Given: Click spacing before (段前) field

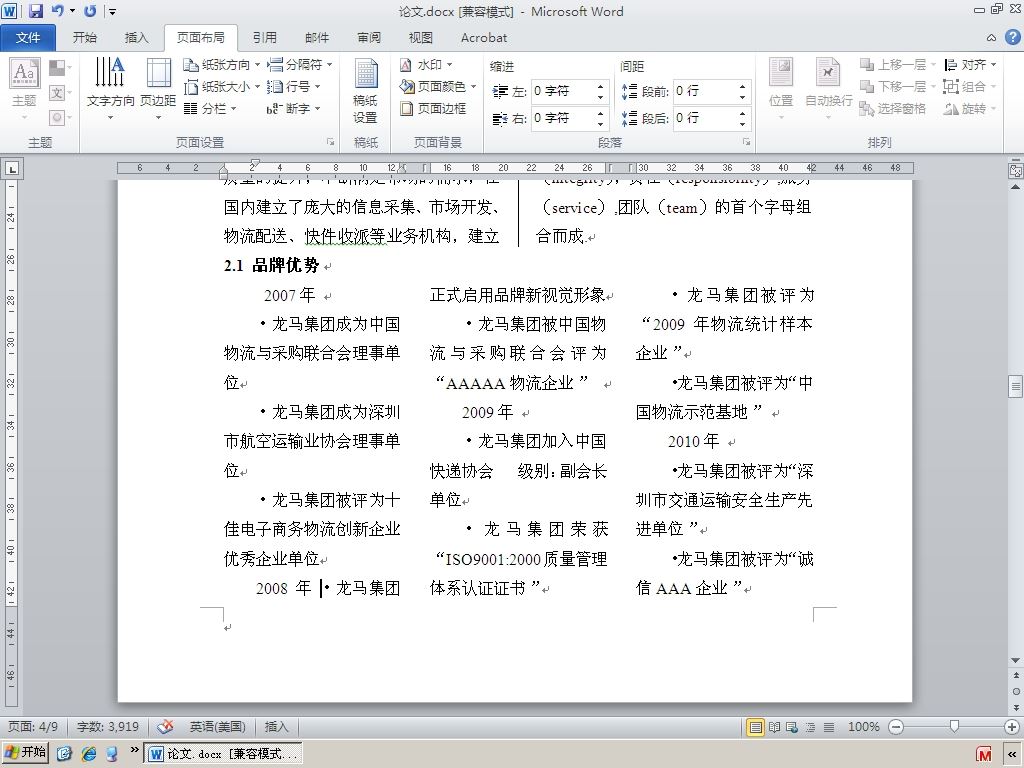Looking at the screenshot, I should (x=705, y=91).
